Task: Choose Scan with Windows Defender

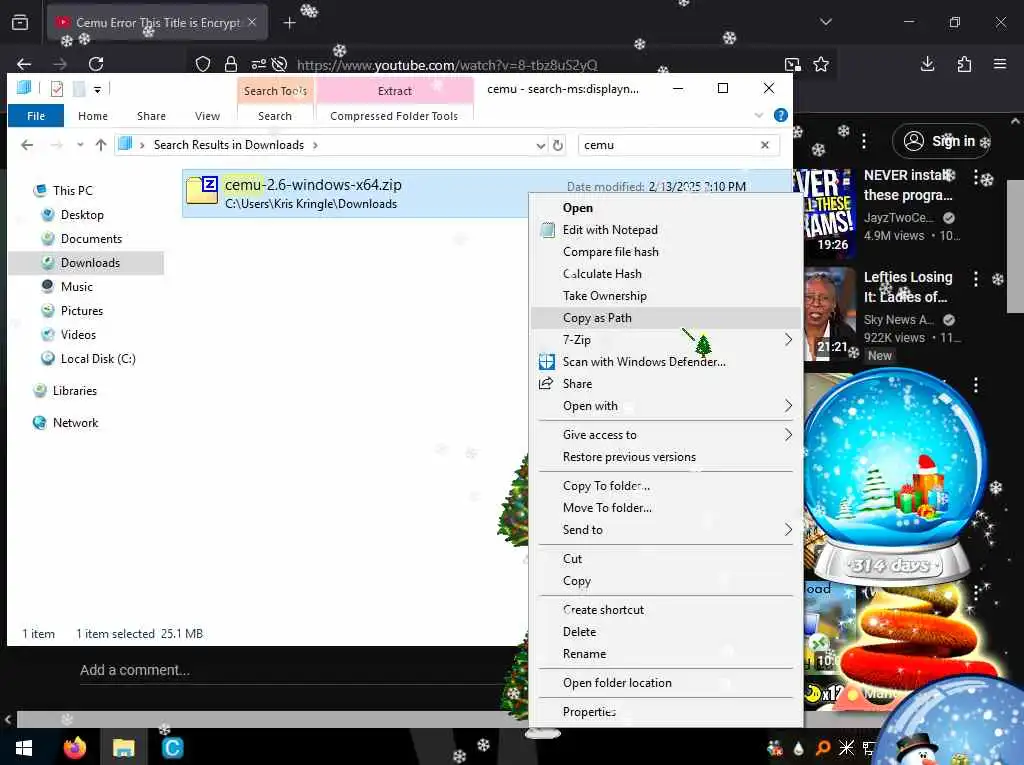Action: click(x=666, y=362)
